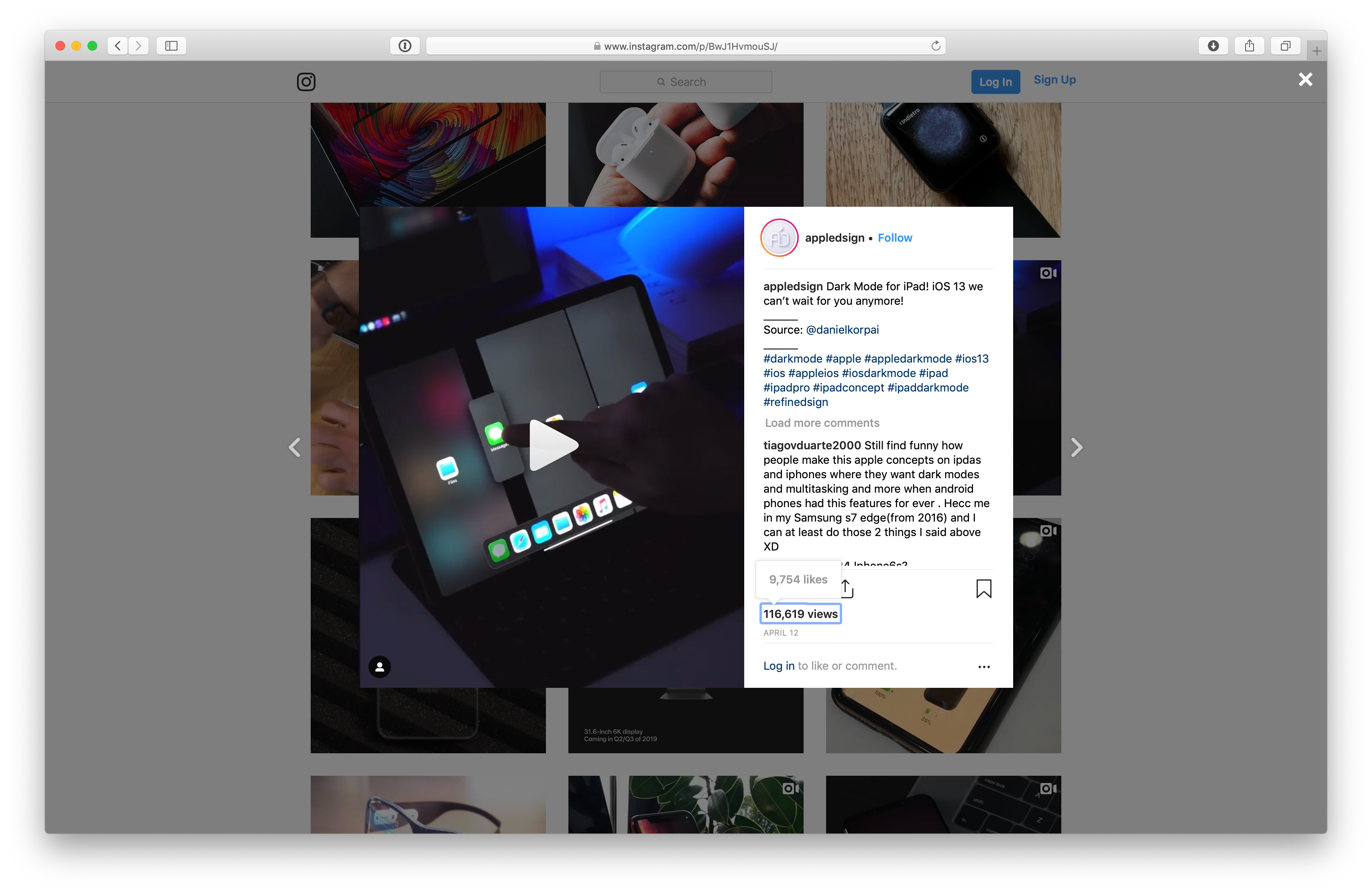Click the Log In button
The image size is (1372, 893).
[995, 82]
